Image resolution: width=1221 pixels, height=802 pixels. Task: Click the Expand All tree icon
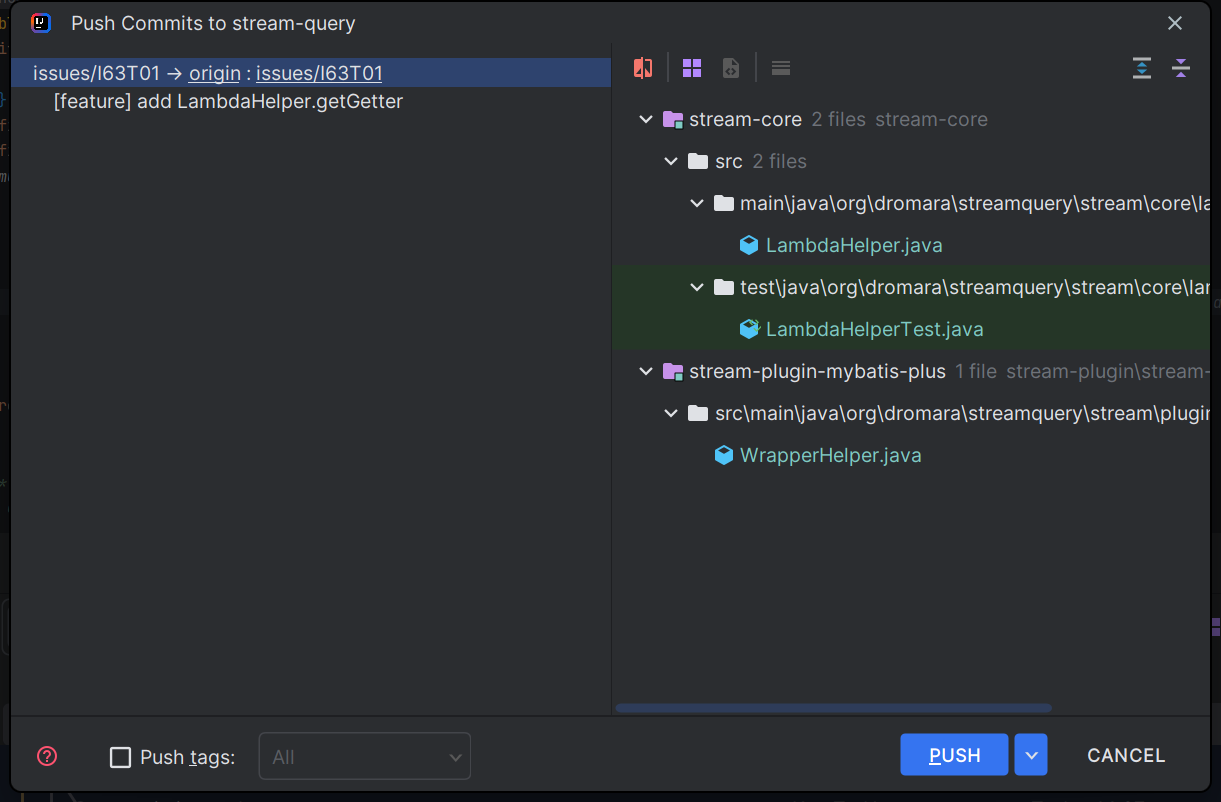pyautogui.click(x=1142, y=68)
